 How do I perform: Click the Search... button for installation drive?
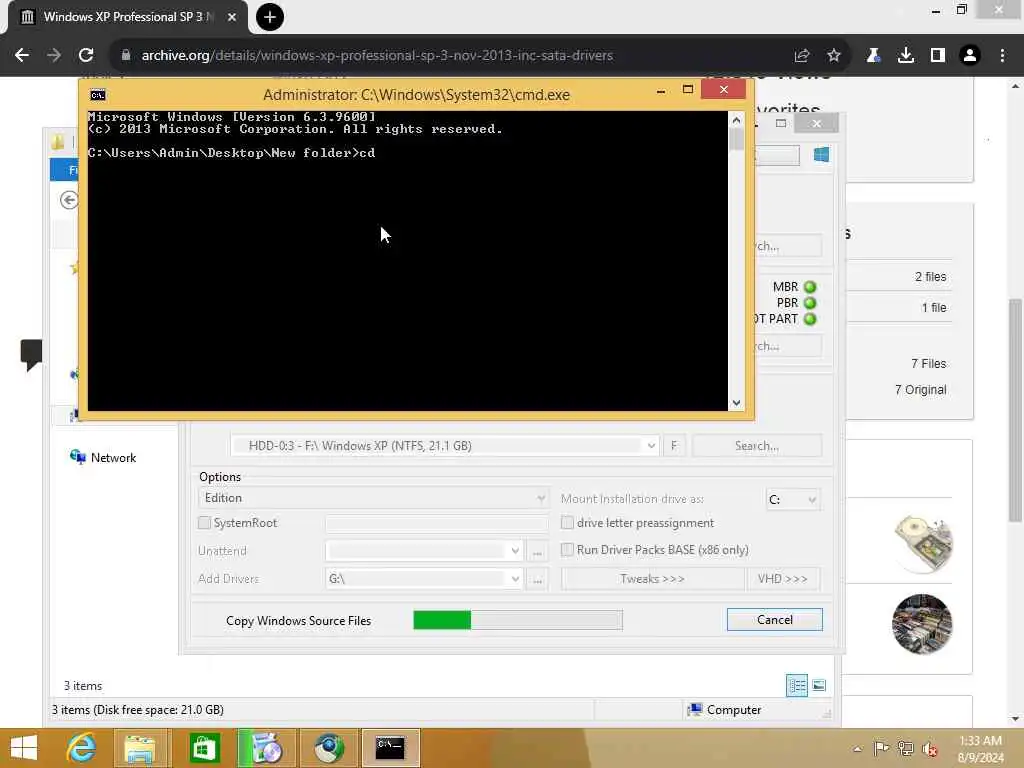coord(757,446)
